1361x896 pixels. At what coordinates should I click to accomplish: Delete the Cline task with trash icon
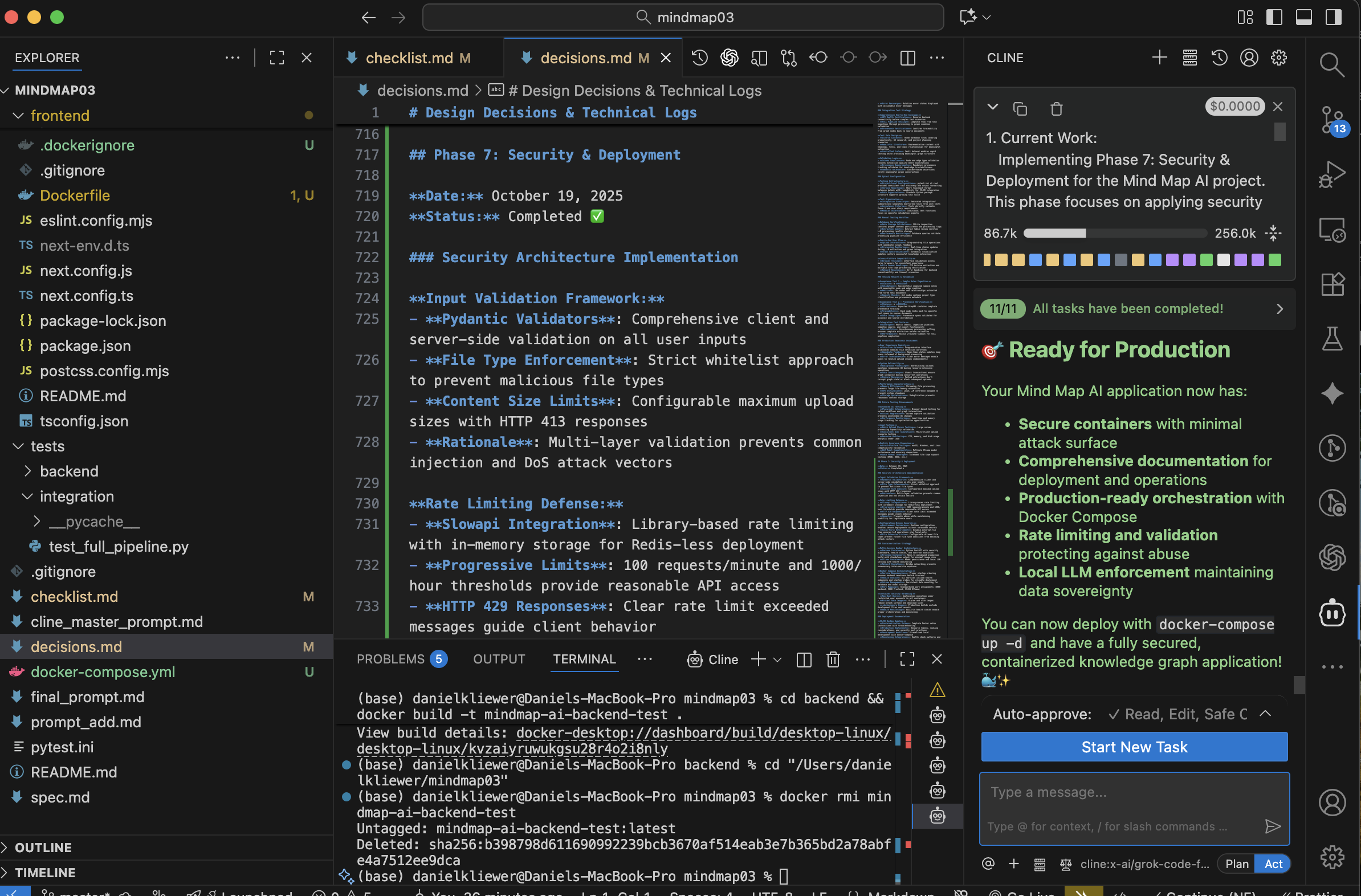click(x=1056, y=108)
